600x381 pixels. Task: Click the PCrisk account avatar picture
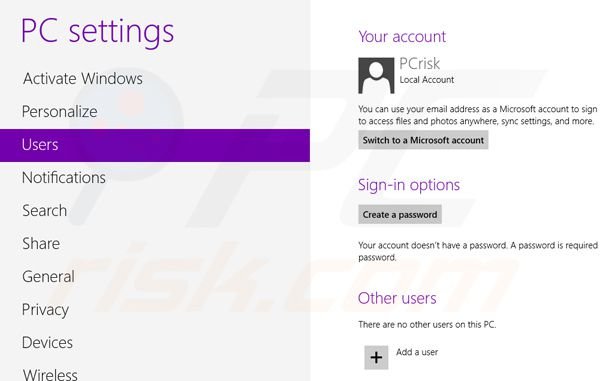pyautogui.click(x=376, y=75)
